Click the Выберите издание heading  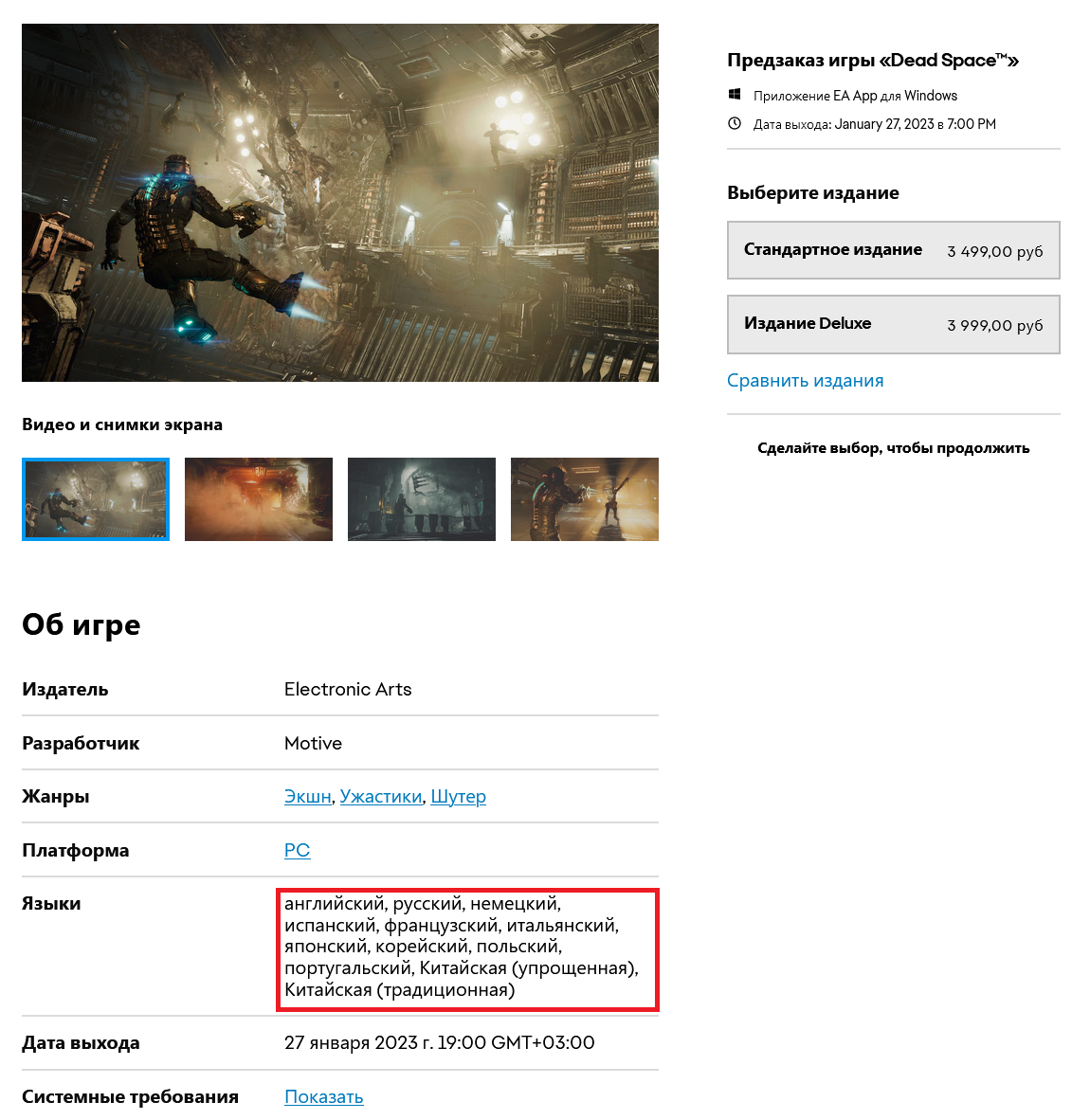(x=813, y=193)
